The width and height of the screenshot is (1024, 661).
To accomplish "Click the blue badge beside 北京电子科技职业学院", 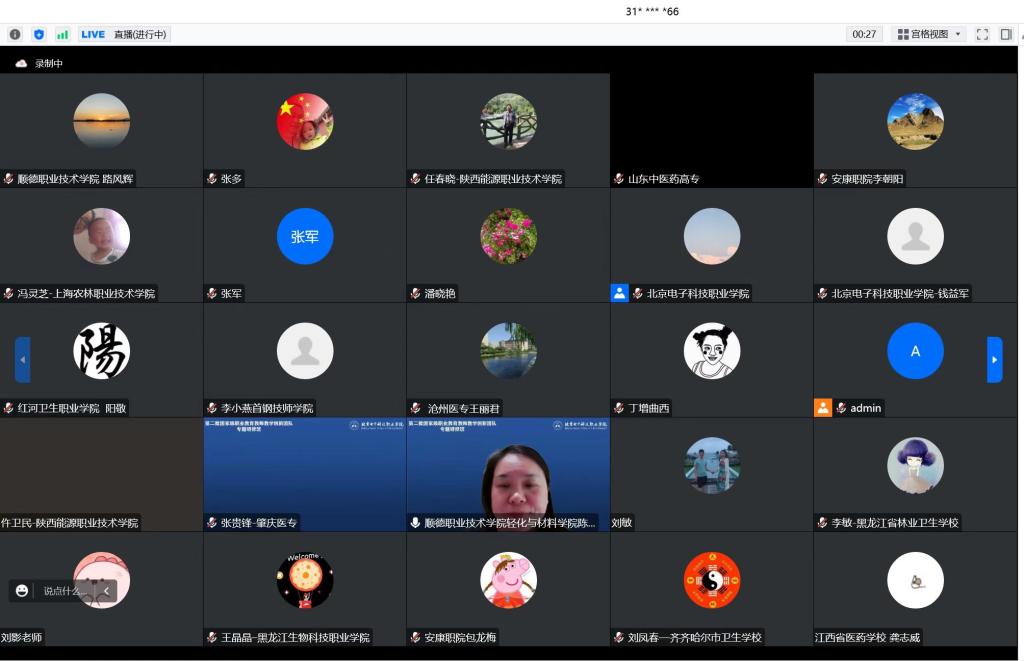I will click(x=620, y=293).
